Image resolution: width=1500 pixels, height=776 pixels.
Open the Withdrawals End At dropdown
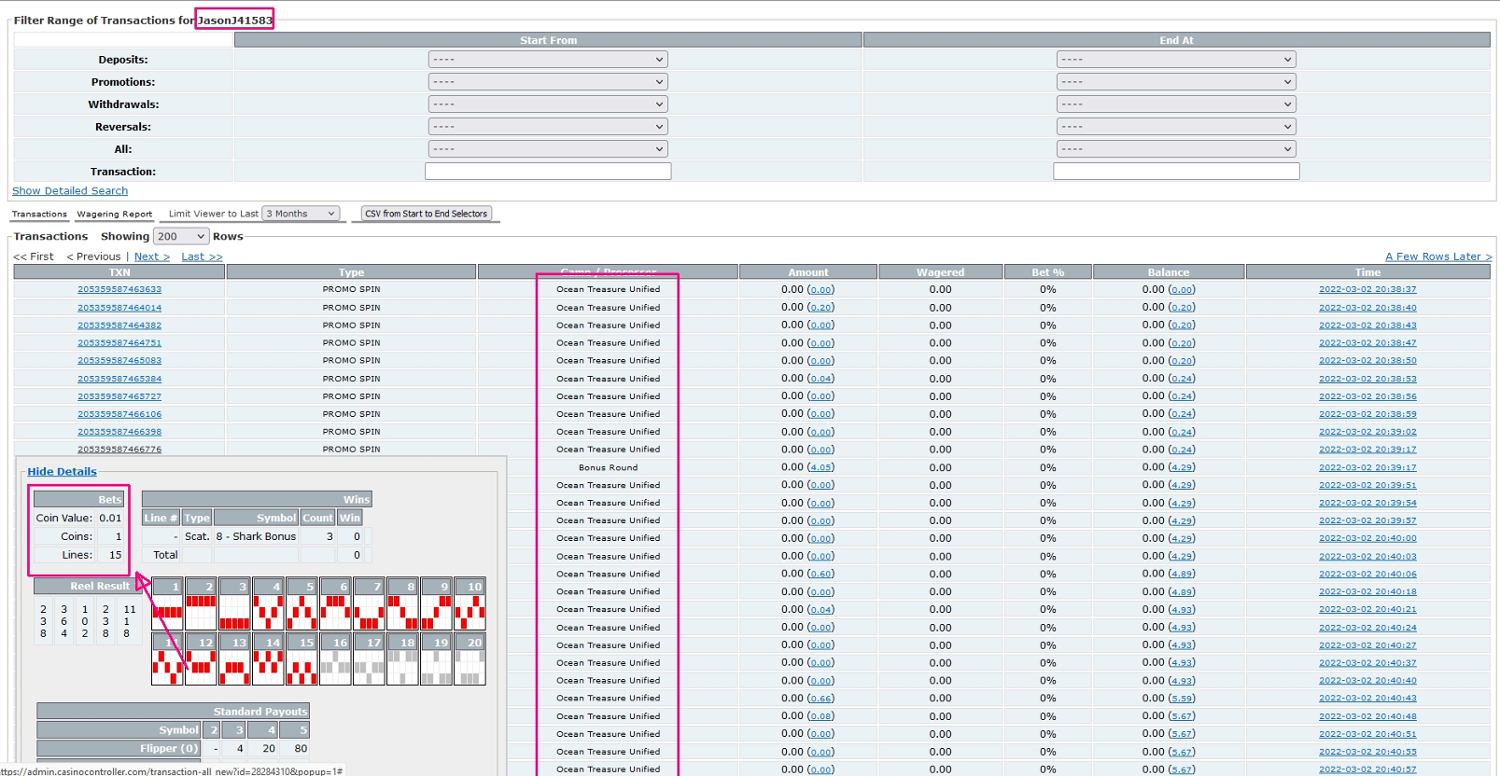point(1176,104)
